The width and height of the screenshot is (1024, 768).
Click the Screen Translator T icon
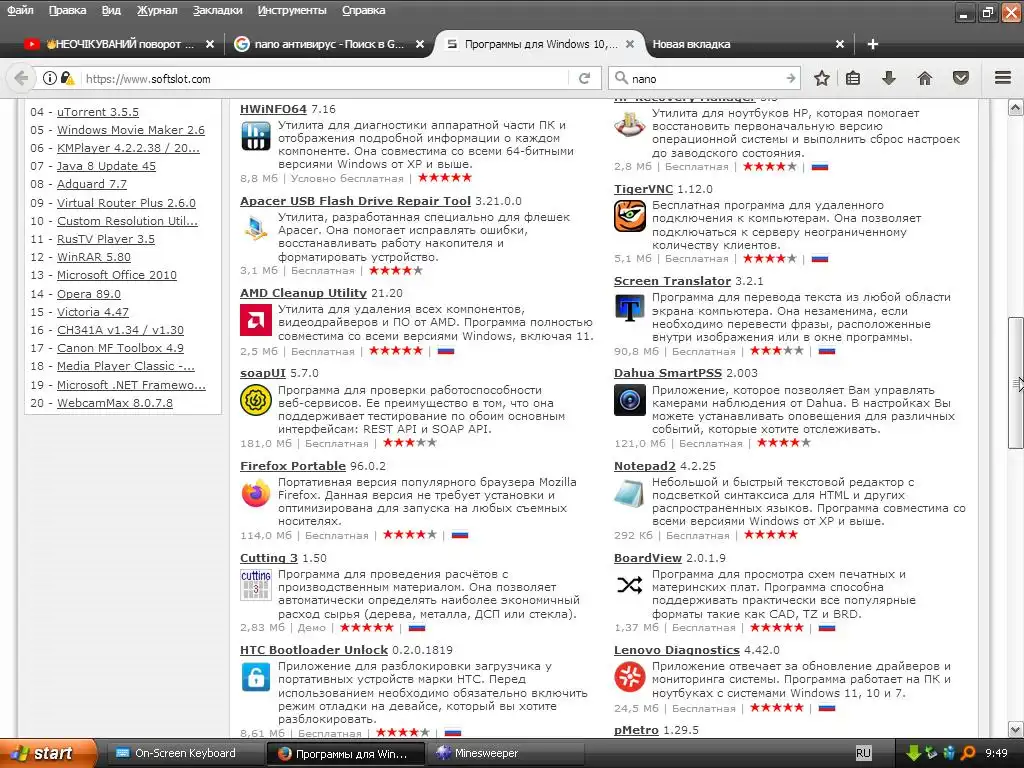630,308
